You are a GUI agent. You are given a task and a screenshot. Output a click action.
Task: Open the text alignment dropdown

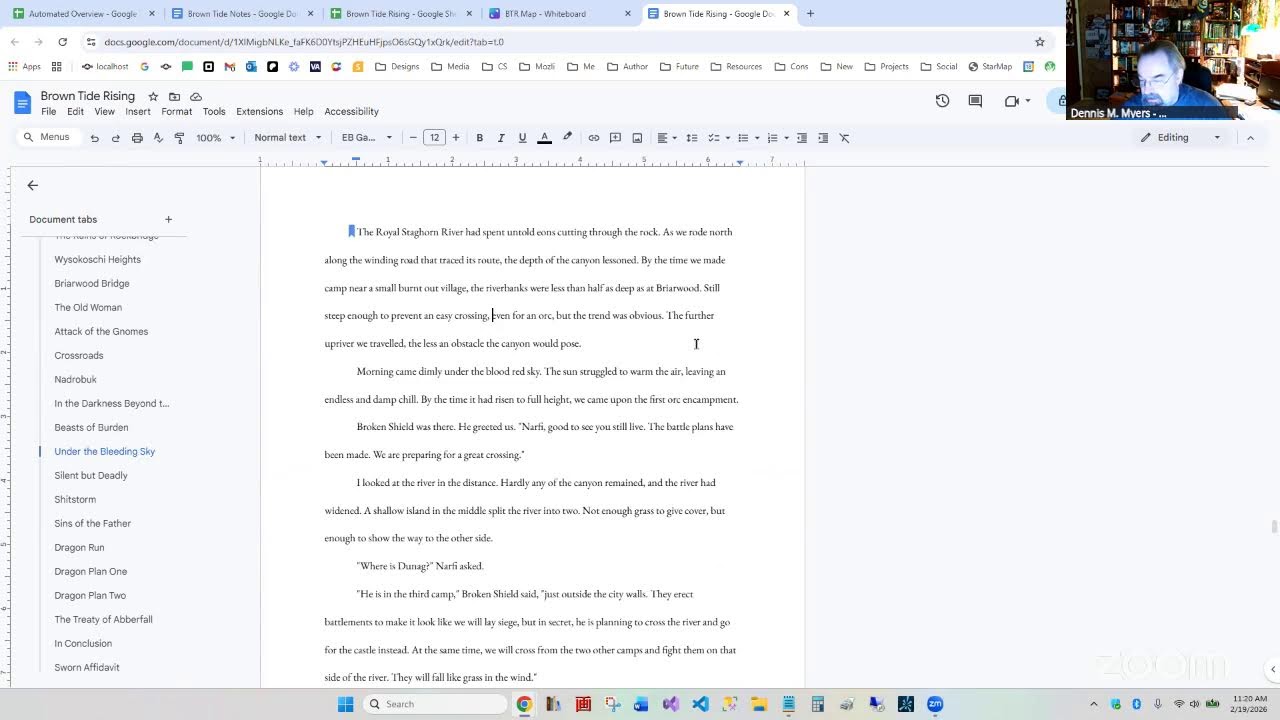click(667, 138)
